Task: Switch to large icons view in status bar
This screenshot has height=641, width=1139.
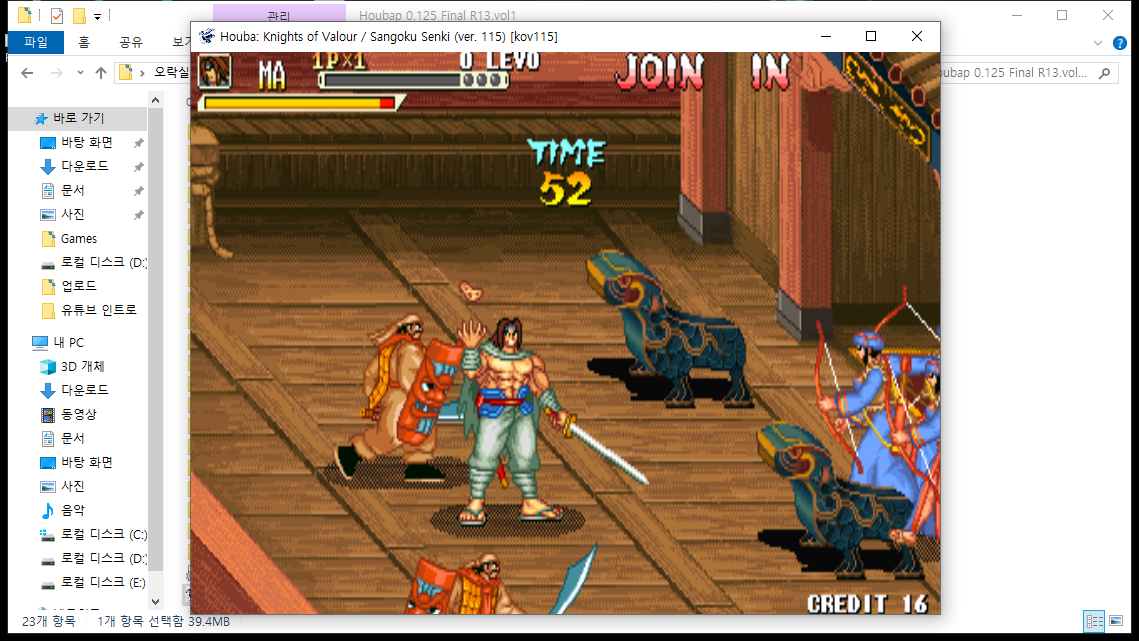Action: tap(1116, 621)
